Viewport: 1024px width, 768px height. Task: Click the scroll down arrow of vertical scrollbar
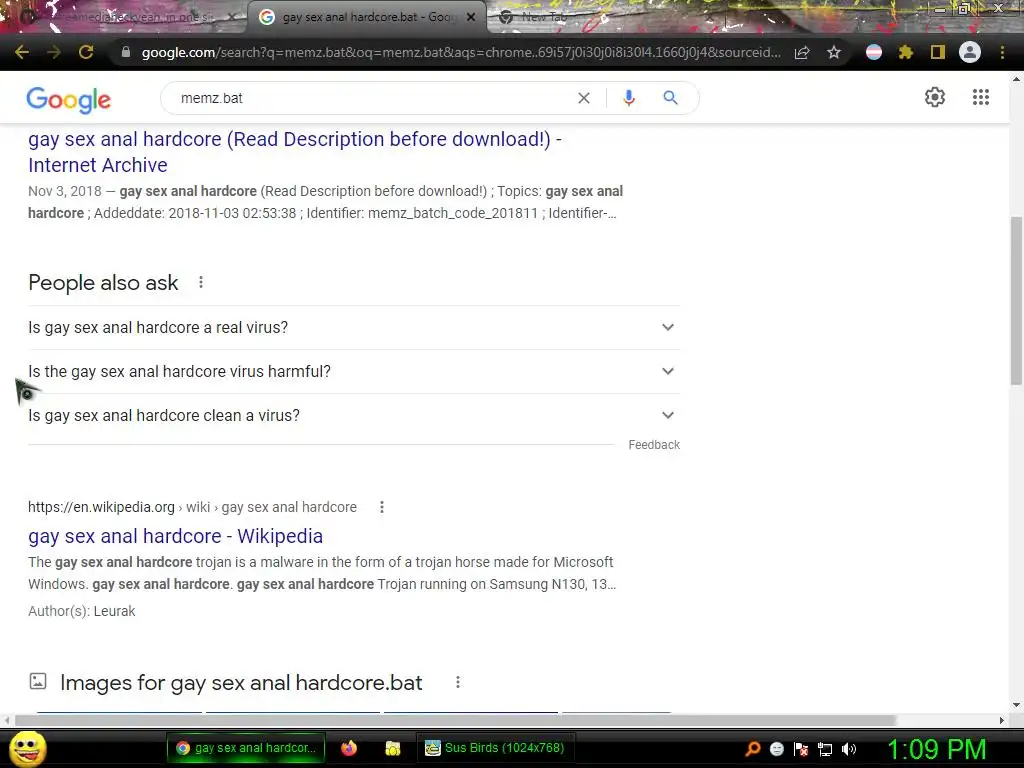click(x=1016, y=705)
